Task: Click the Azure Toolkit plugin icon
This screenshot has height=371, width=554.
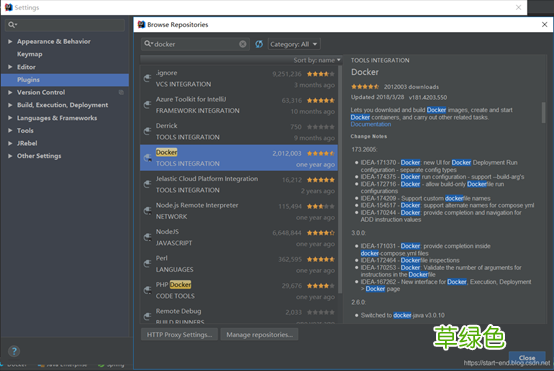Action: 147,105
